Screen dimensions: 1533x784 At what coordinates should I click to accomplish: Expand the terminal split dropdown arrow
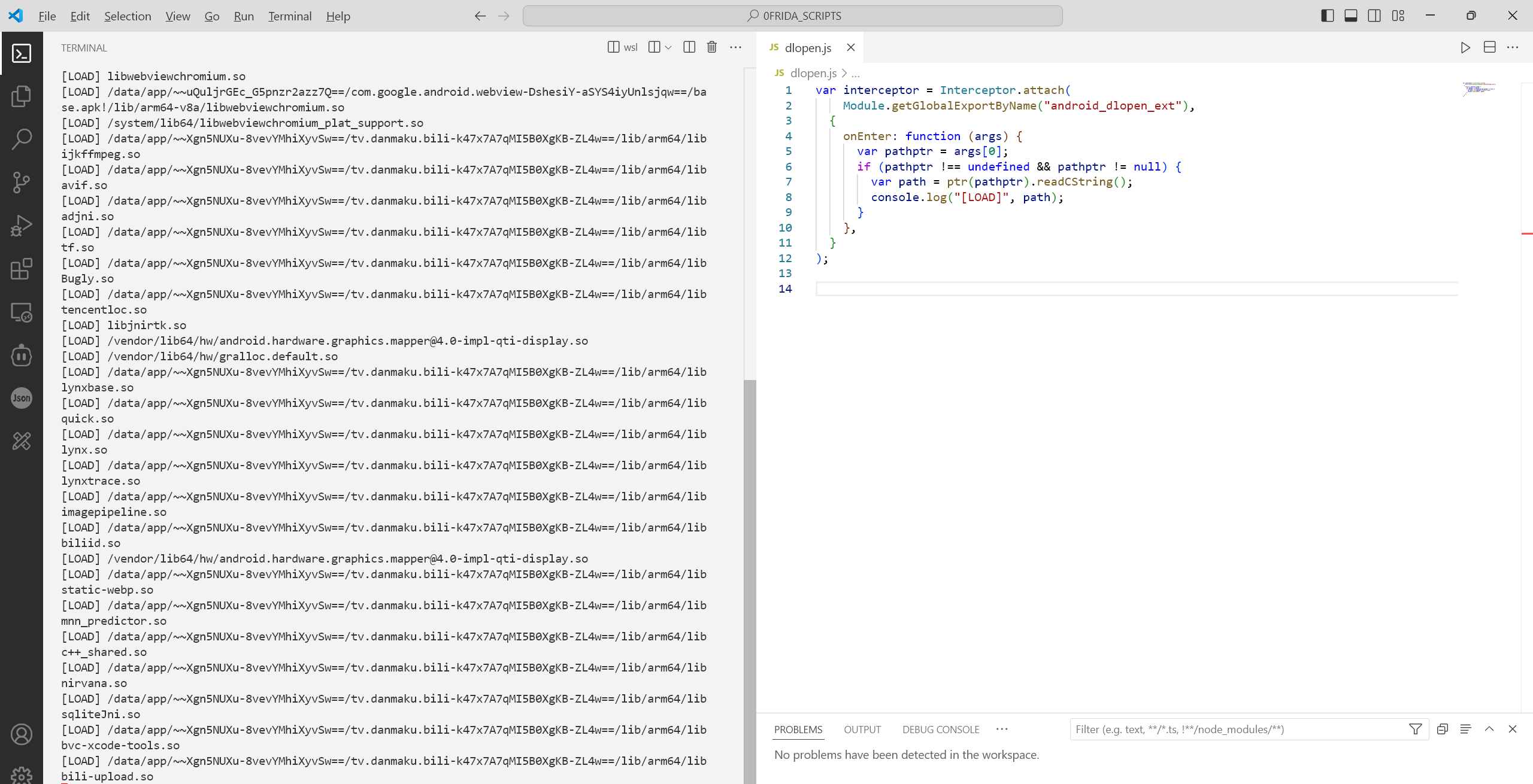click(x=668, y=47)
